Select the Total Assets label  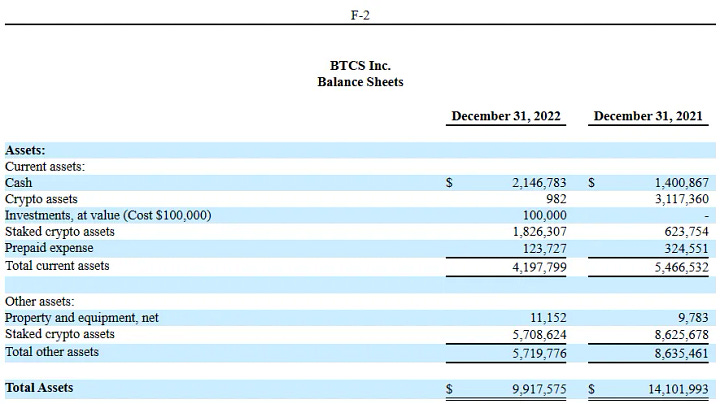(39, 387)
